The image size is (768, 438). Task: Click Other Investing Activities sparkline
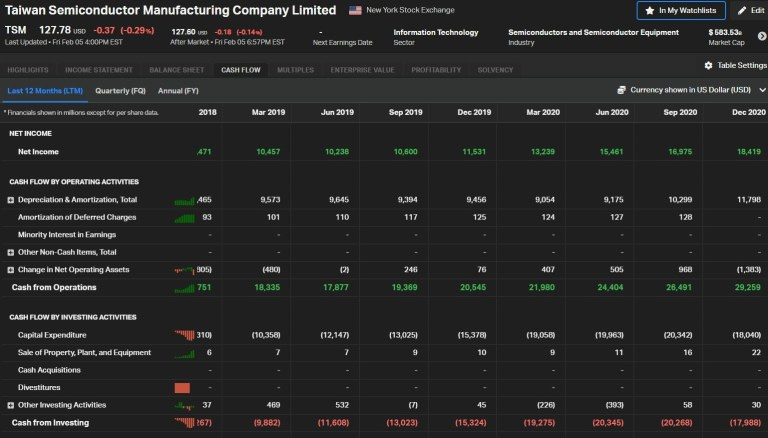tap(184, 406)
